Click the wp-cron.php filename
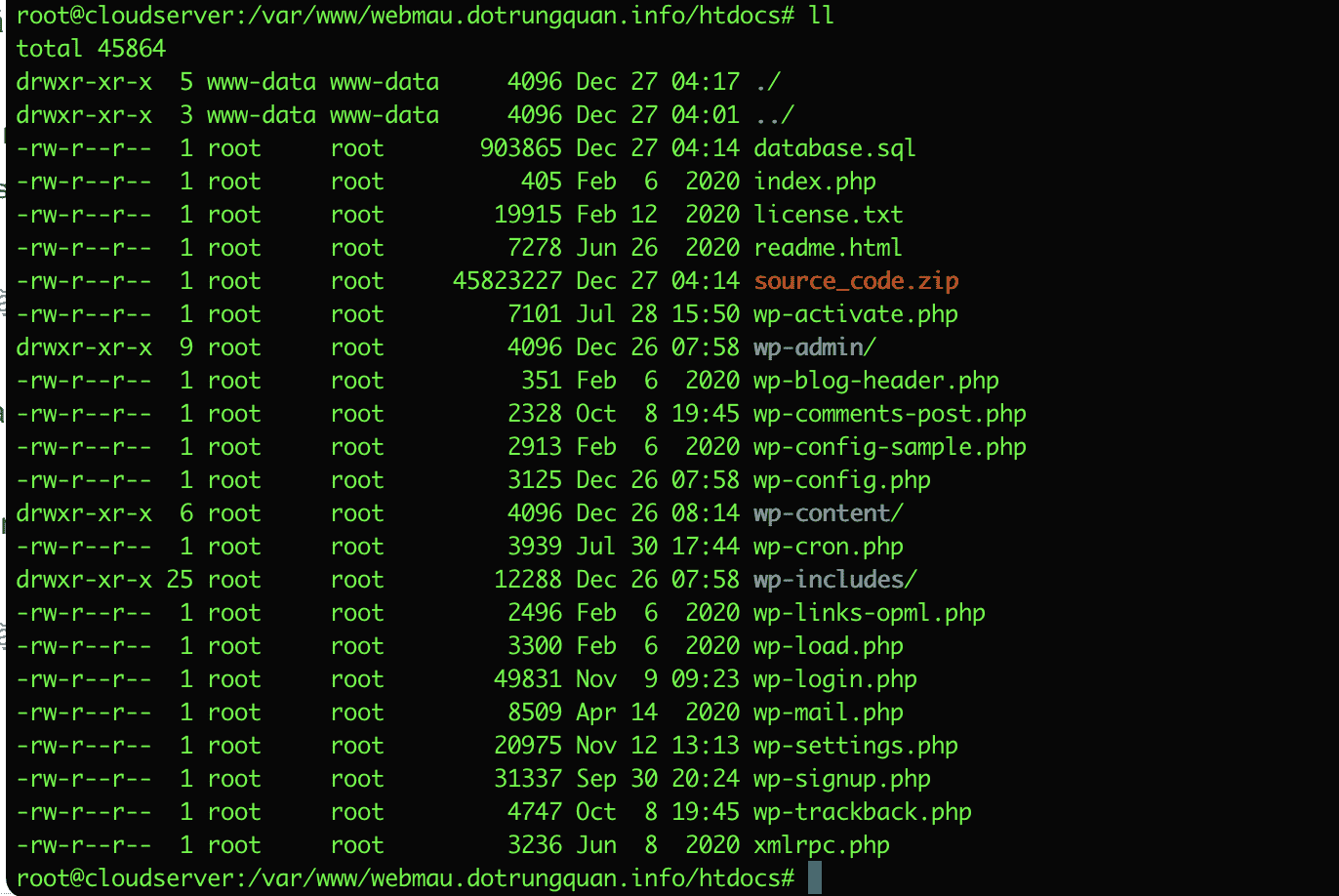This screenshot has height=896, width=1339. point(828,547)
